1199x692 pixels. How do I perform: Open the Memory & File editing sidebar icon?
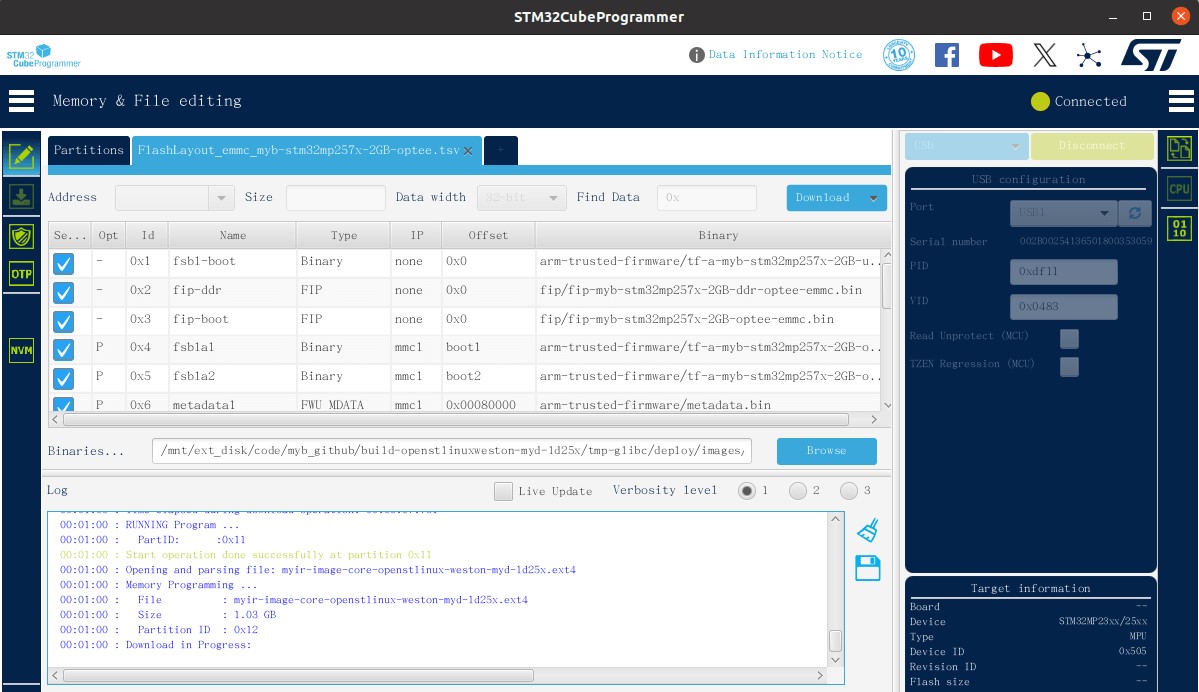pos(21,156)
